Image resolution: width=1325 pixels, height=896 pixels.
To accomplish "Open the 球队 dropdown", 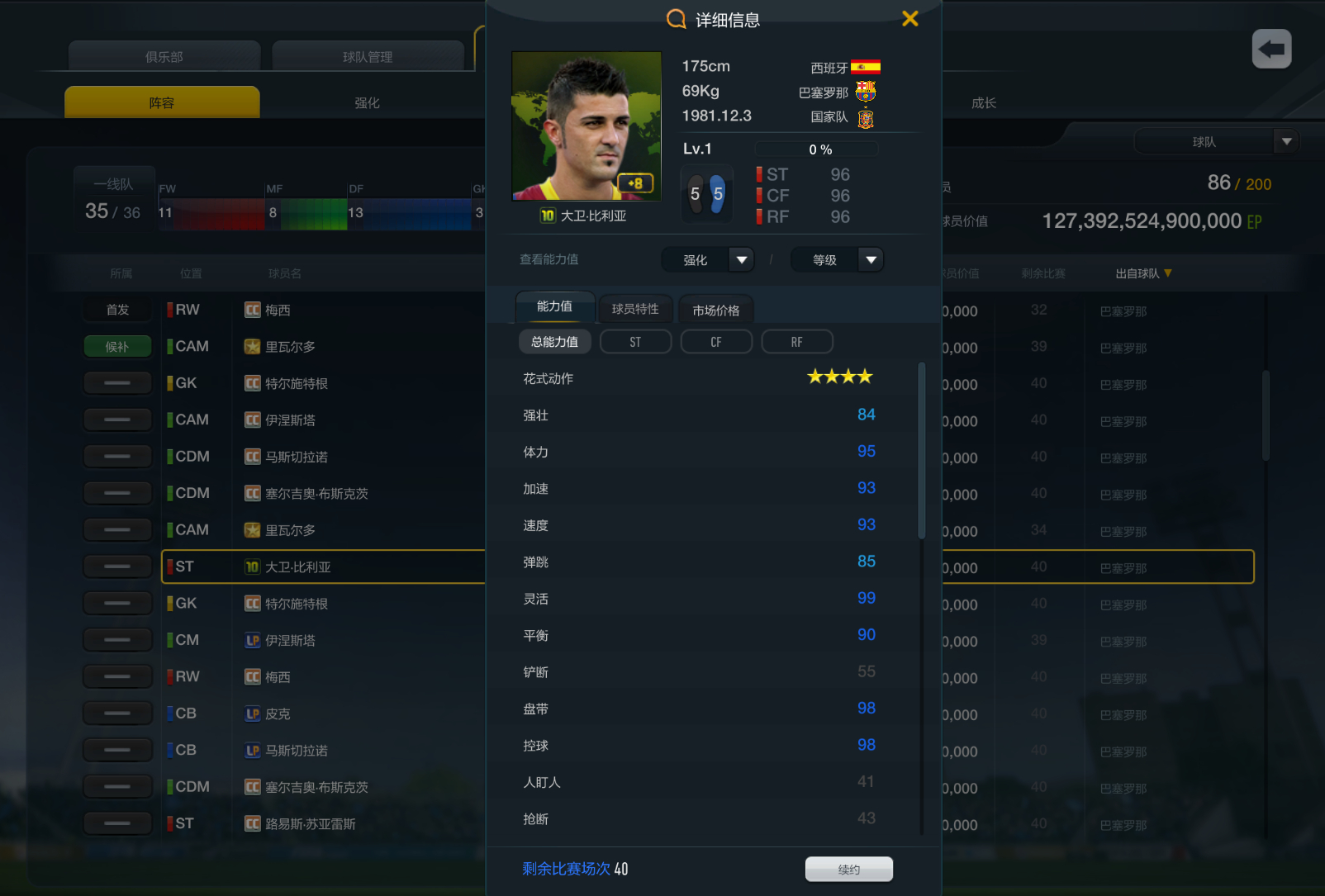I will click(x=1216, y=141).
